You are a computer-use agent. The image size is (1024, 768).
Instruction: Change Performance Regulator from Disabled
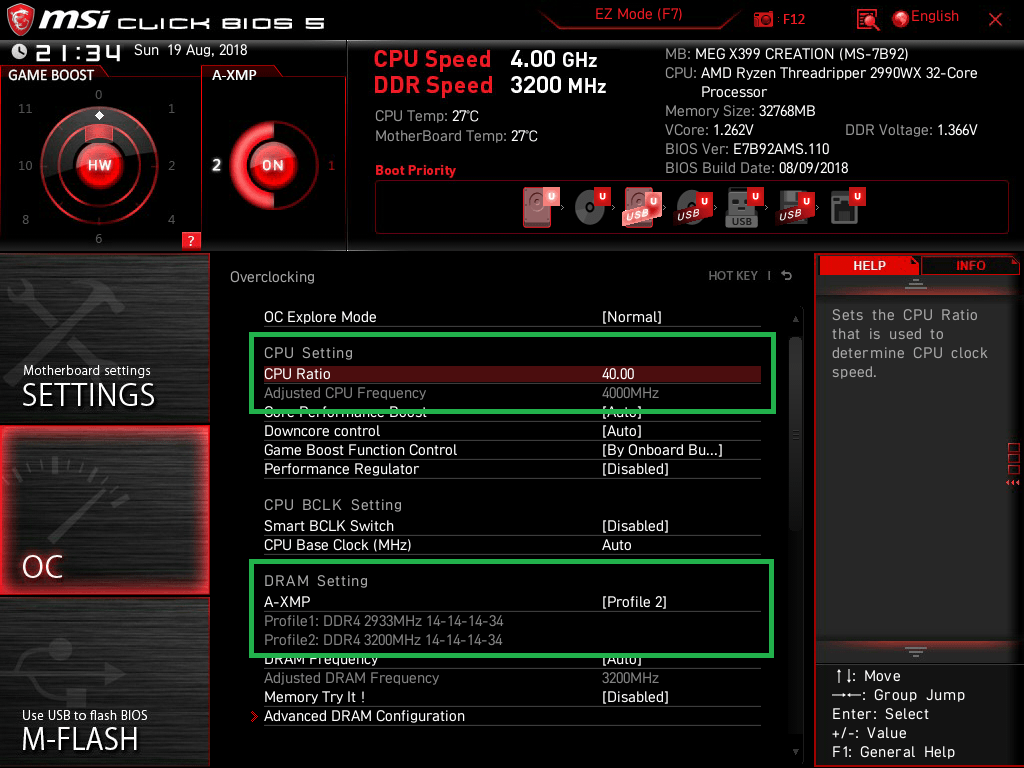[x=512, y=469]
